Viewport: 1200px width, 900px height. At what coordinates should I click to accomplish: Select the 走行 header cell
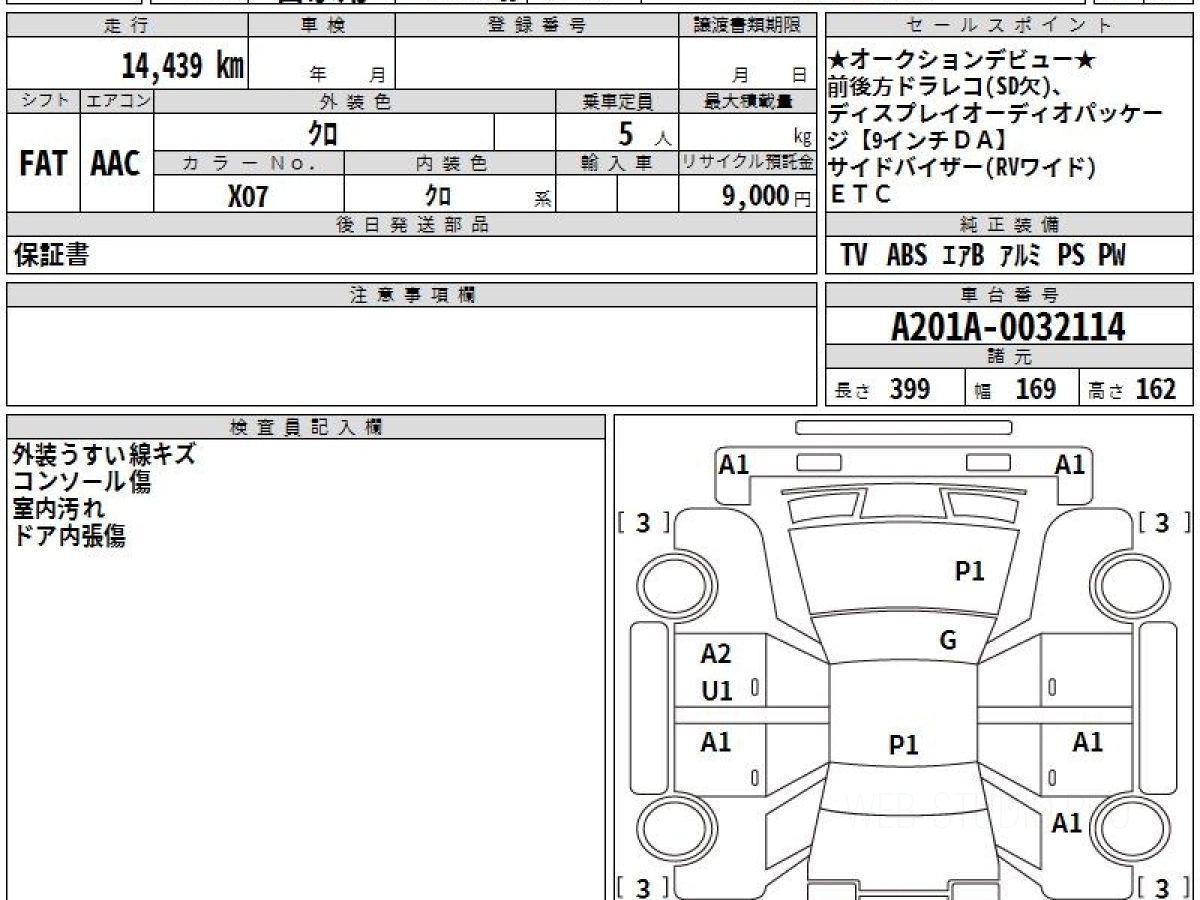pos(127,26)
